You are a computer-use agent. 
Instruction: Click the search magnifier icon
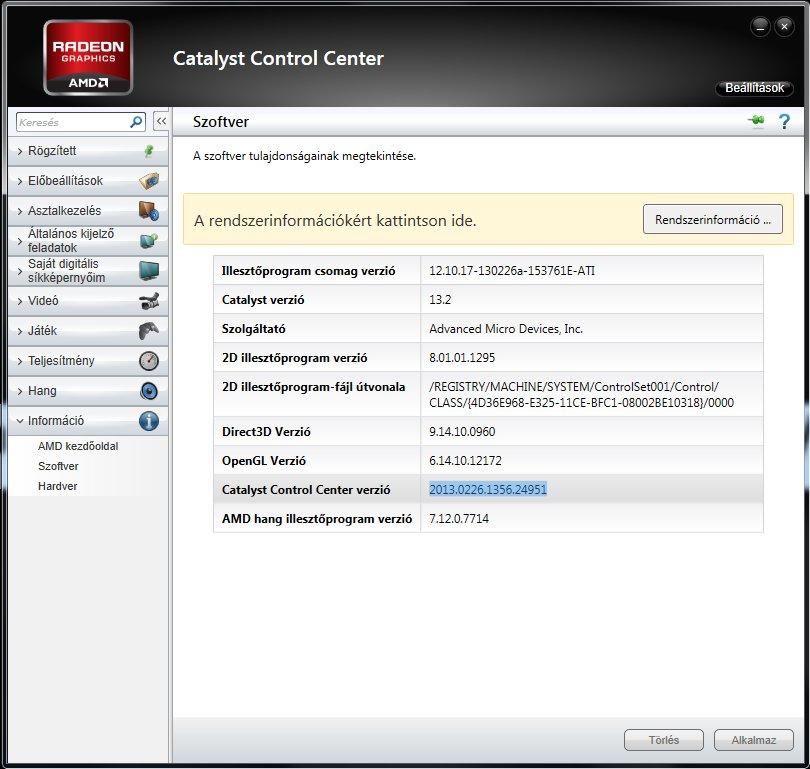[x=136, y=122]
